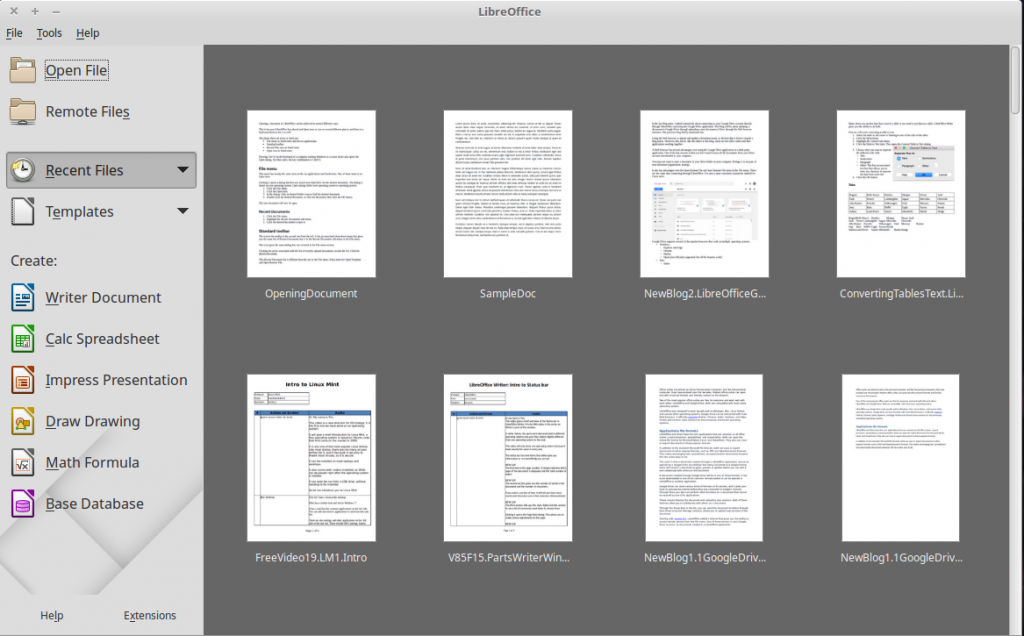Click the Calc Spreadsheet icon

[x=23, y=338]
